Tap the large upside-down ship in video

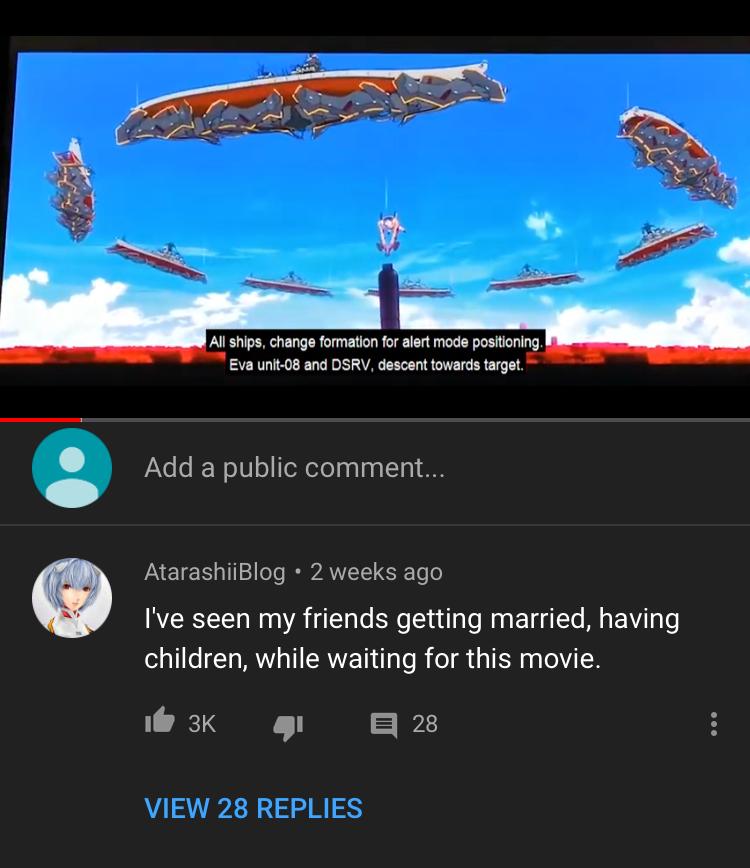click(x=311, y=100)
